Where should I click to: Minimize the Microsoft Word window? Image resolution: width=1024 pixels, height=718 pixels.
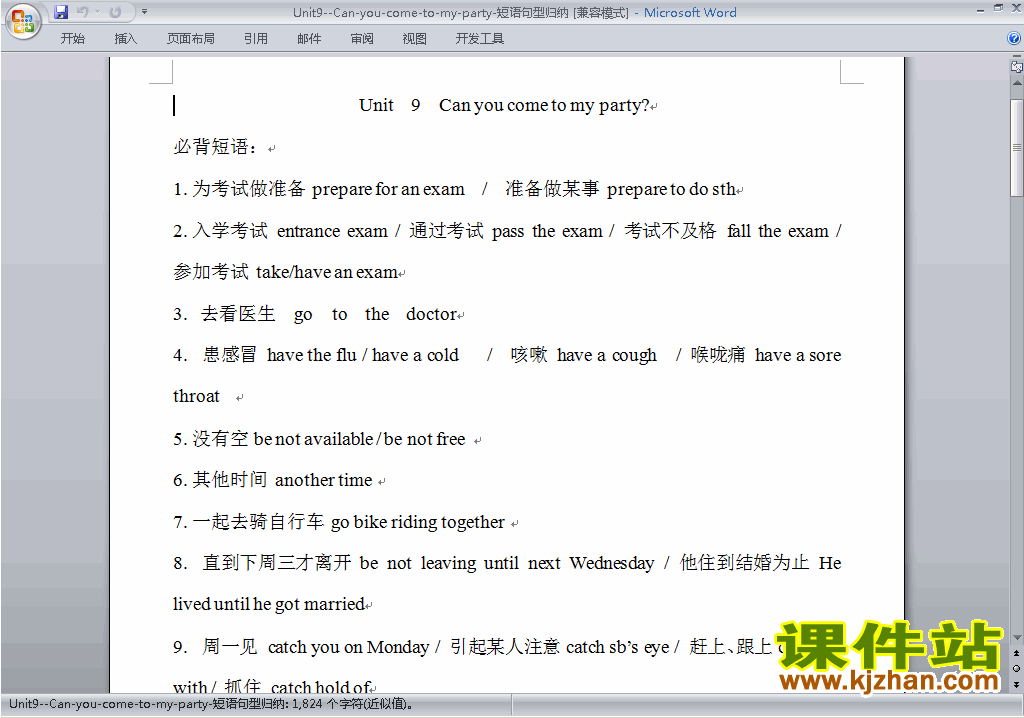[980, 9]
